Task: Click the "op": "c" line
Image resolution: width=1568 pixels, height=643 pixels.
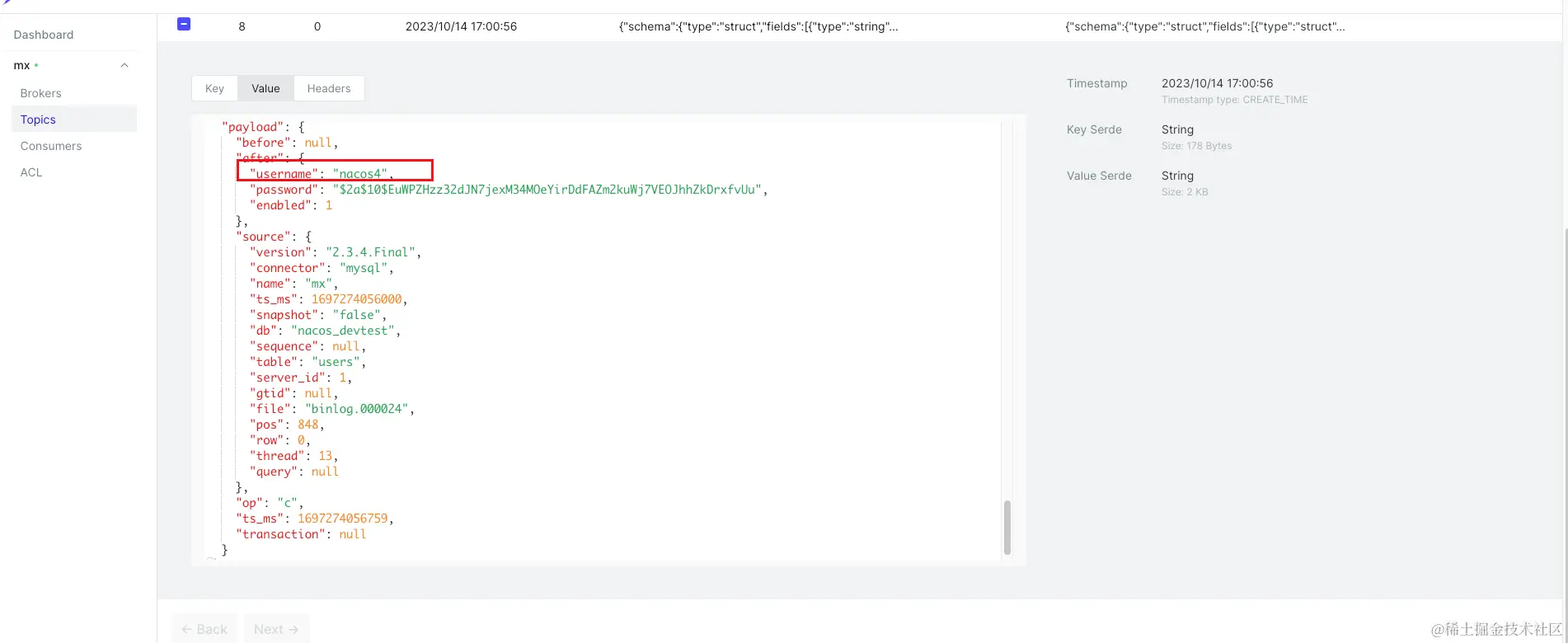Action: click(270, 503)
